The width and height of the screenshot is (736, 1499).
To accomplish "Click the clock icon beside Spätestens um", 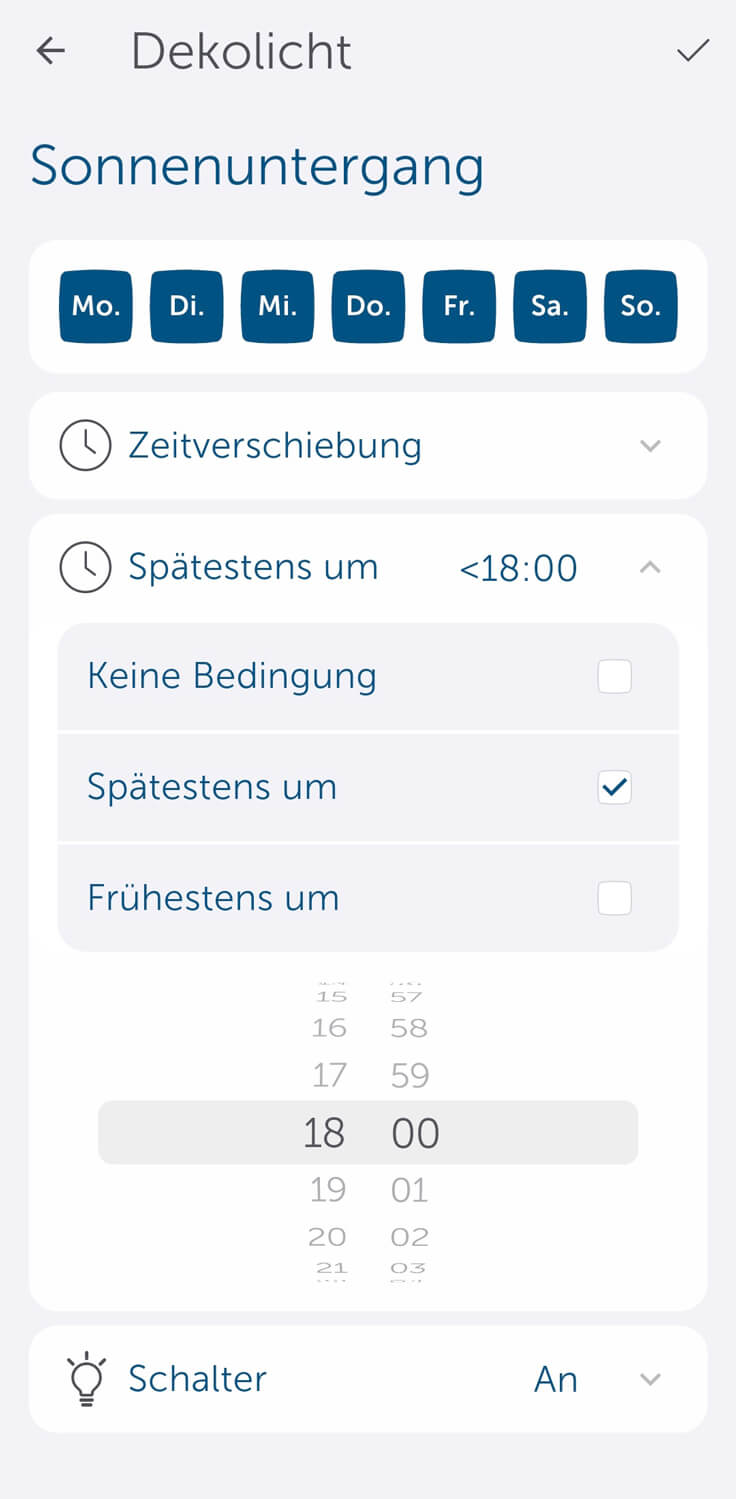I will point(85,568).
